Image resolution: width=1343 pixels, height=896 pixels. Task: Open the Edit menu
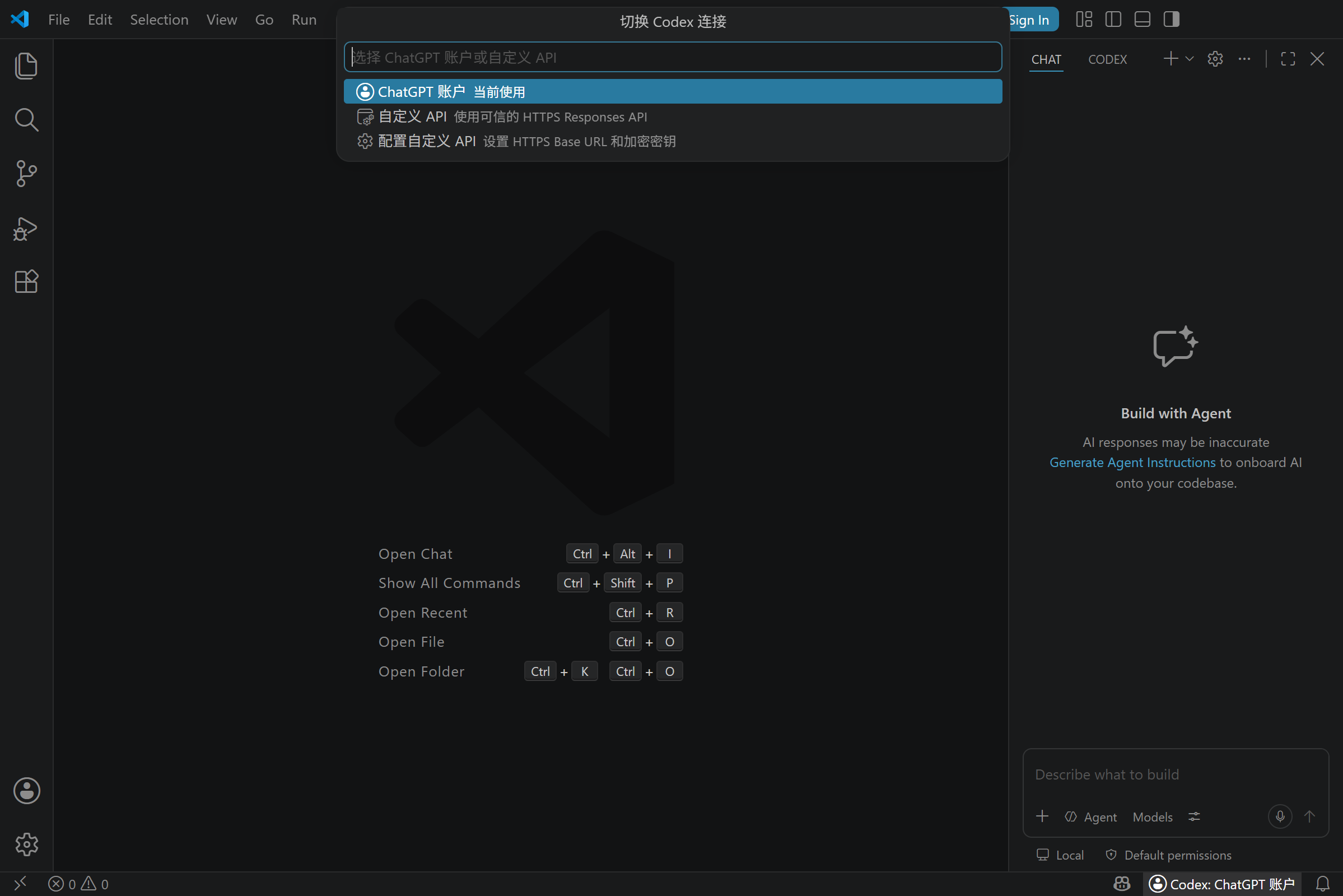pos(100,20)
